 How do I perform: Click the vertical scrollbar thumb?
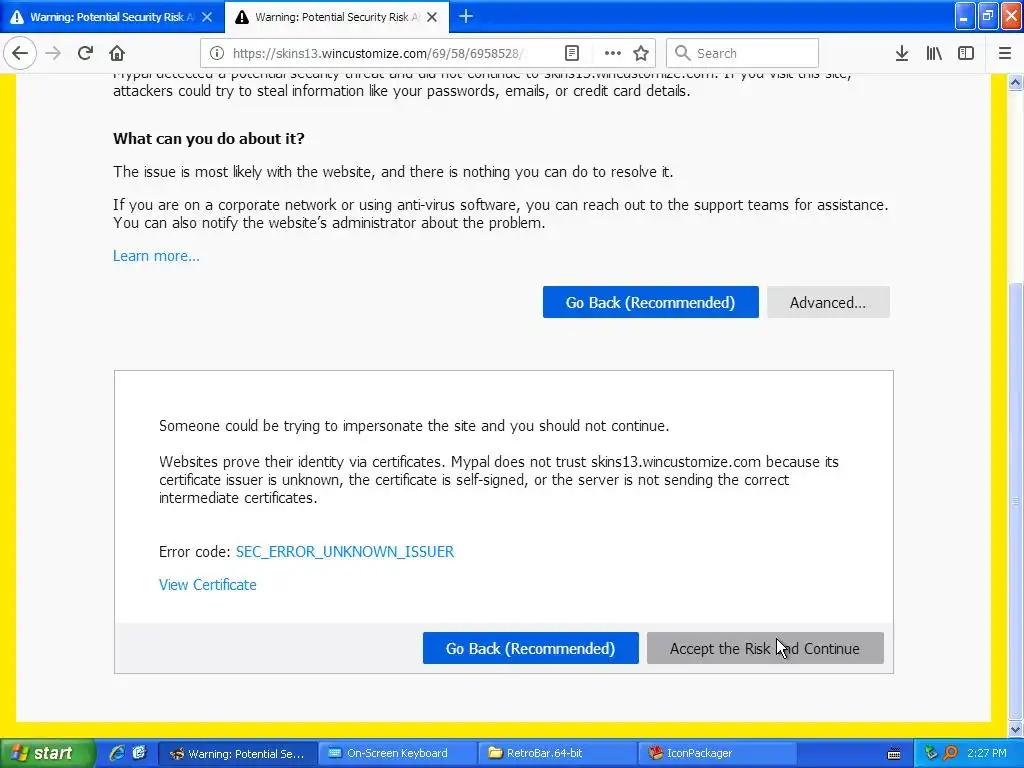coord(1016,500)
